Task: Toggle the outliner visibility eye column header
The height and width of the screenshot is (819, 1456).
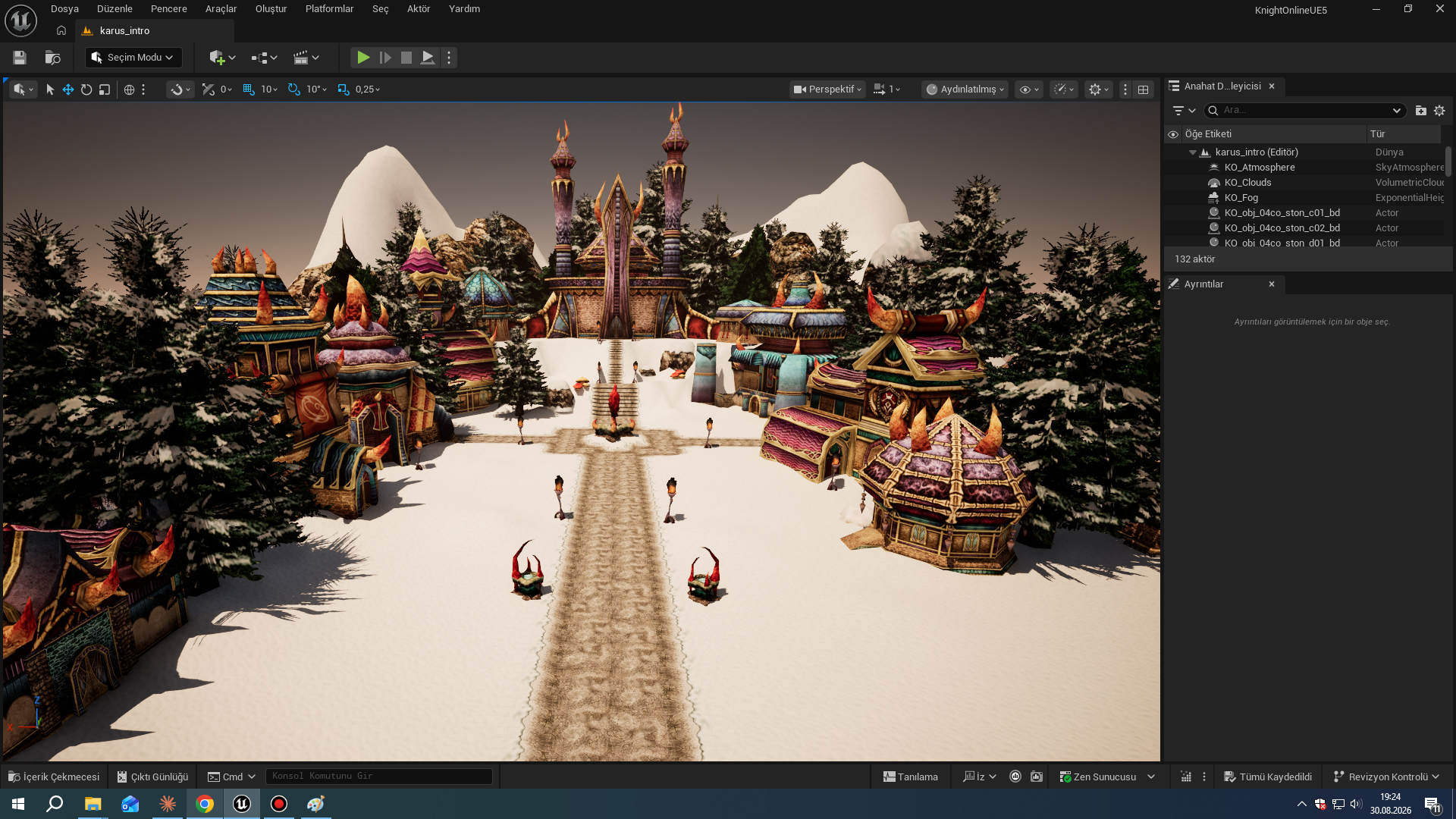Action: click(x=1173, y=134)
